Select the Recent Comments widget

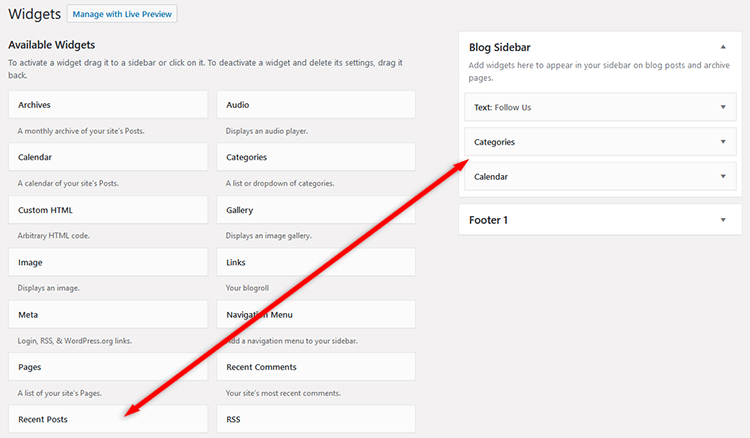316,367
